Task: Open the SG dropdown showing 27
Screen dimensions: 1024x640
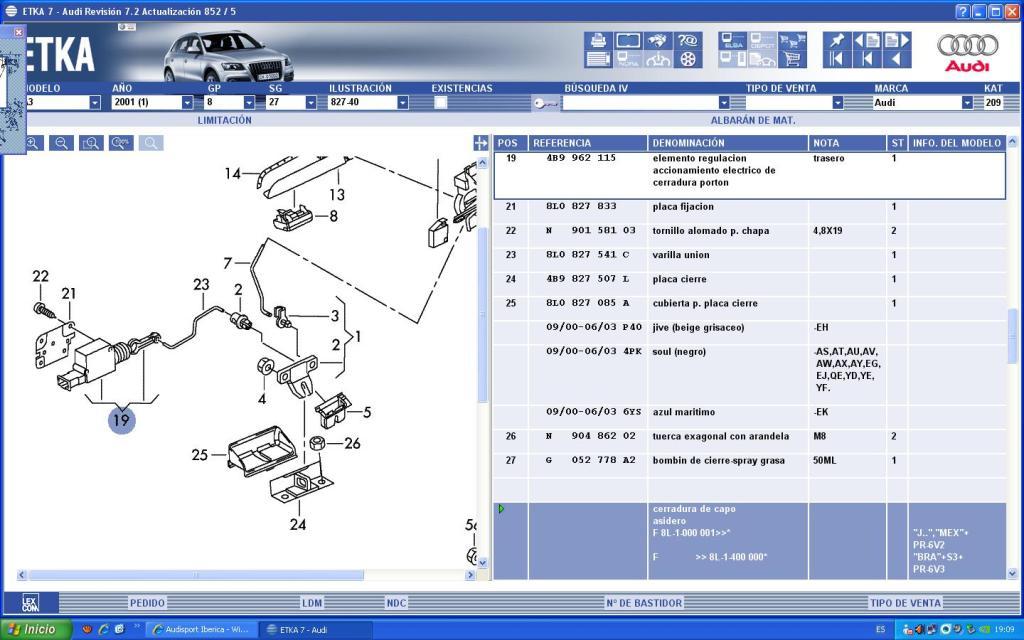Action: tap(311, 103)
